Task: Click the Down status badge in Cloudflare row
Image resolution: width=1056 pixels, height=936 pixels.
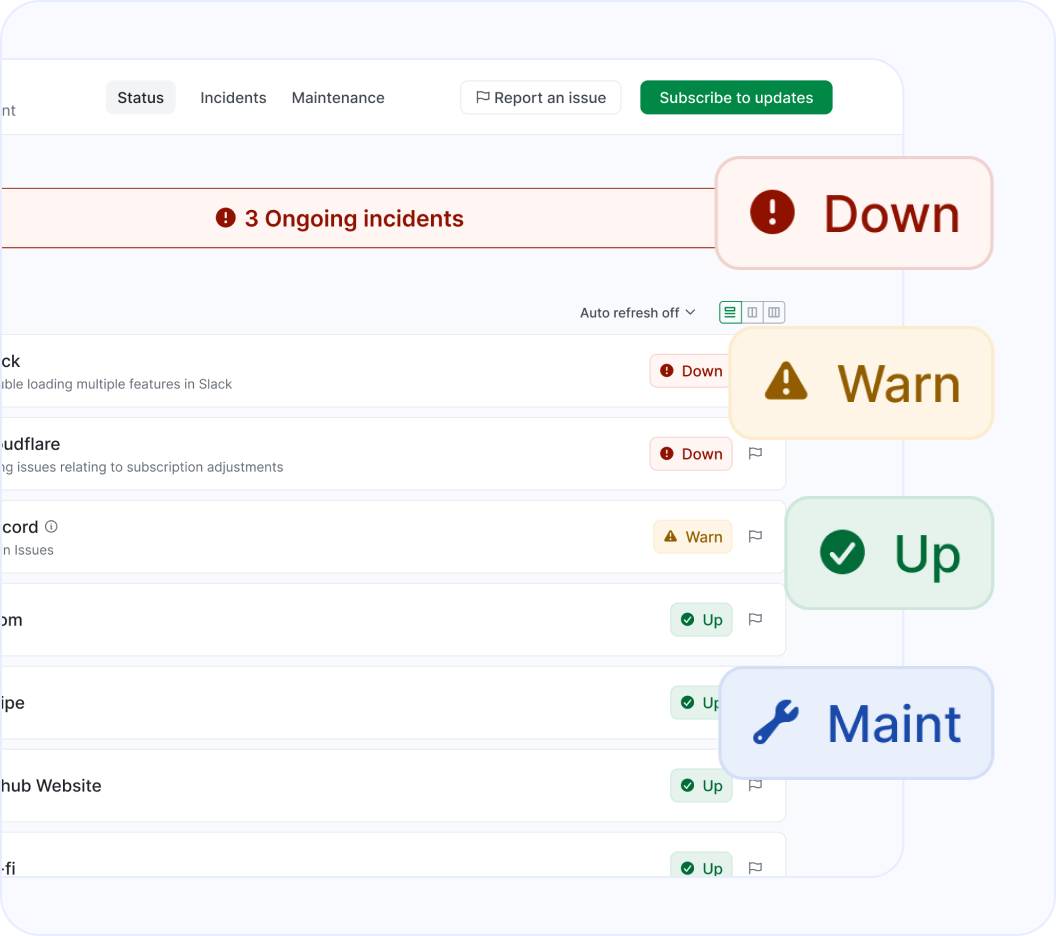Action: click(691, 454)
